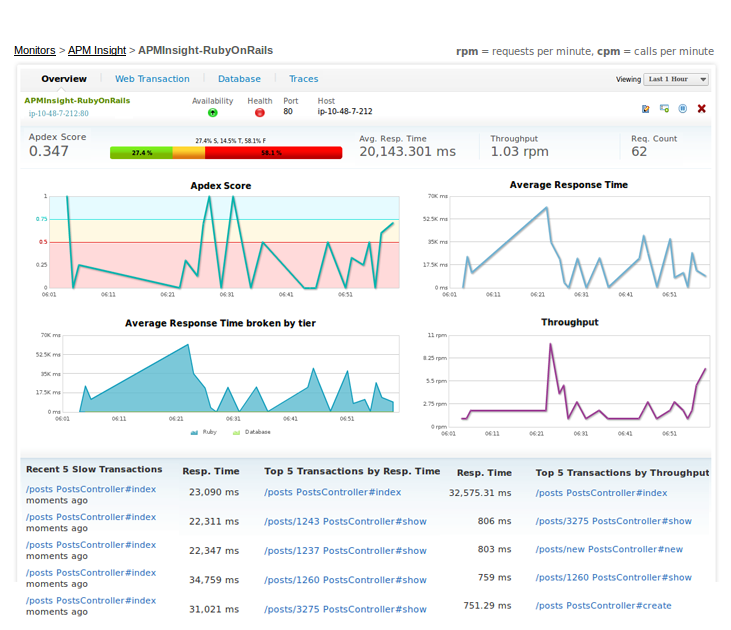This screenshot has width=731, height=630.
Task: Click red 58.1% segment of Apdex bar
Action: coord(274,152)
